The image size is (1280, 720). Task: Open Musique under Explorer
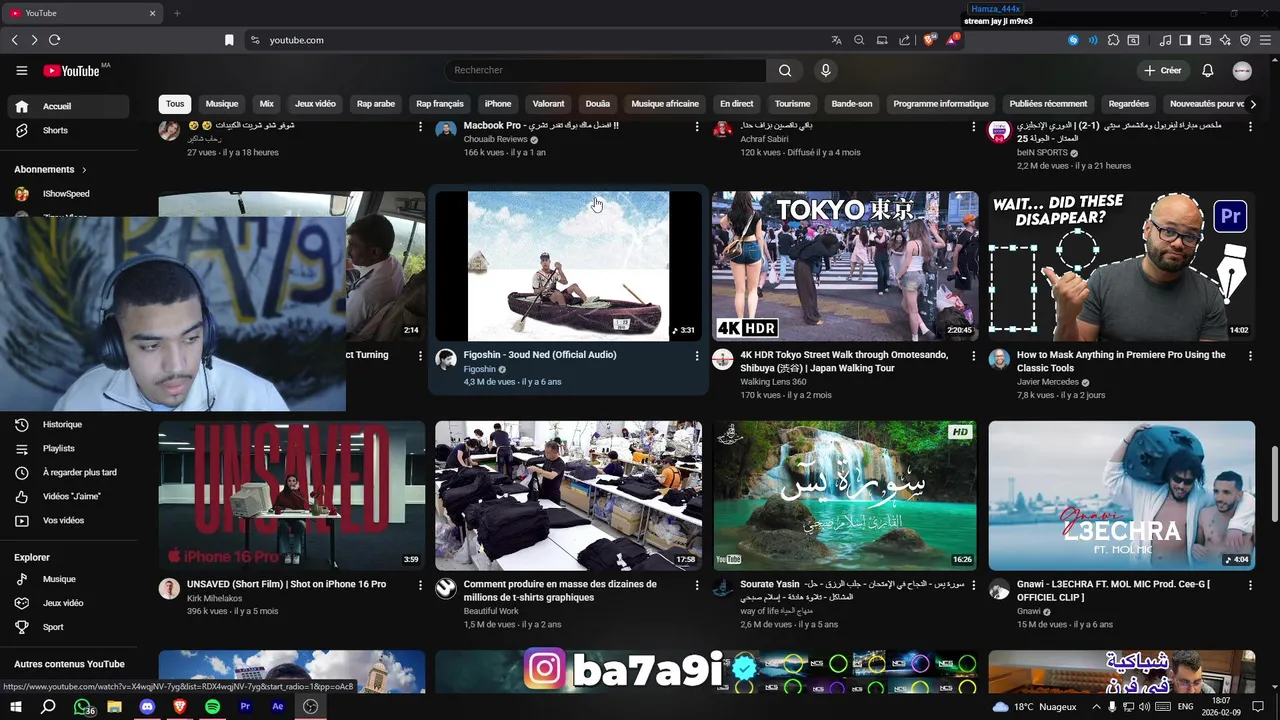70,579
